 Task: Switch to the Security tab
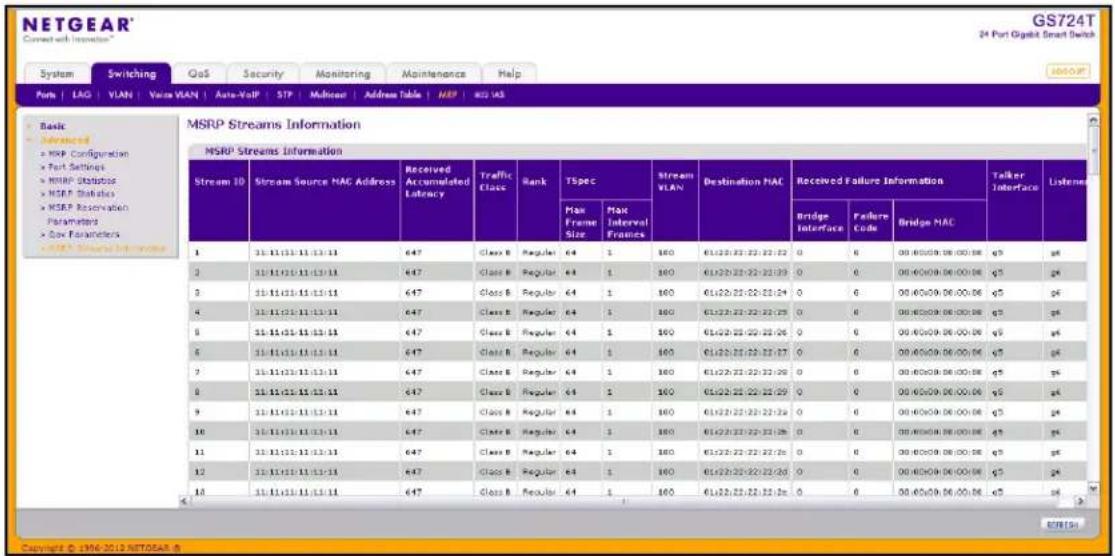[262, 74]
